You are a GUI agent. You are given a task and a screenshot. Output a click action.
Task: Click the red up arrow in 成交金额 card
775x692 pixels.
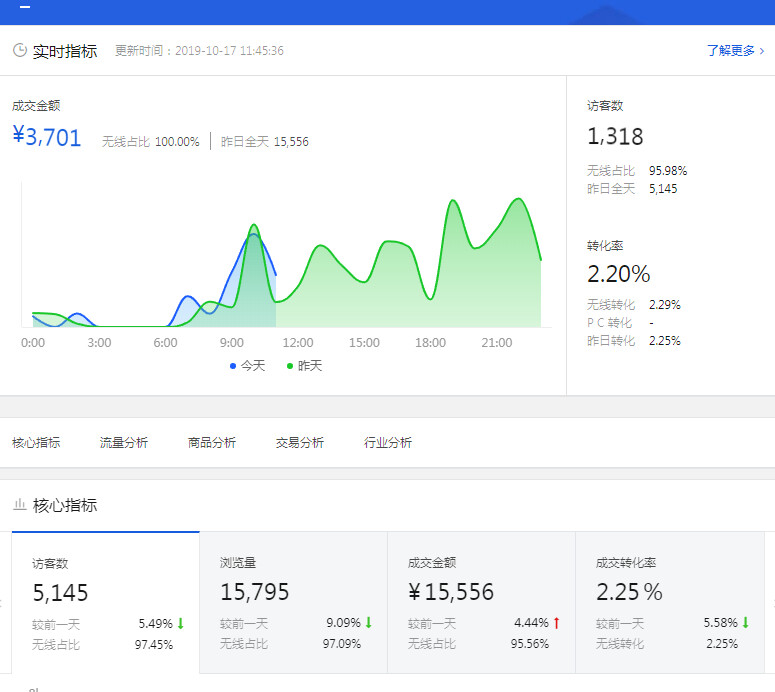pyautogui.click(x=556, y=623)
